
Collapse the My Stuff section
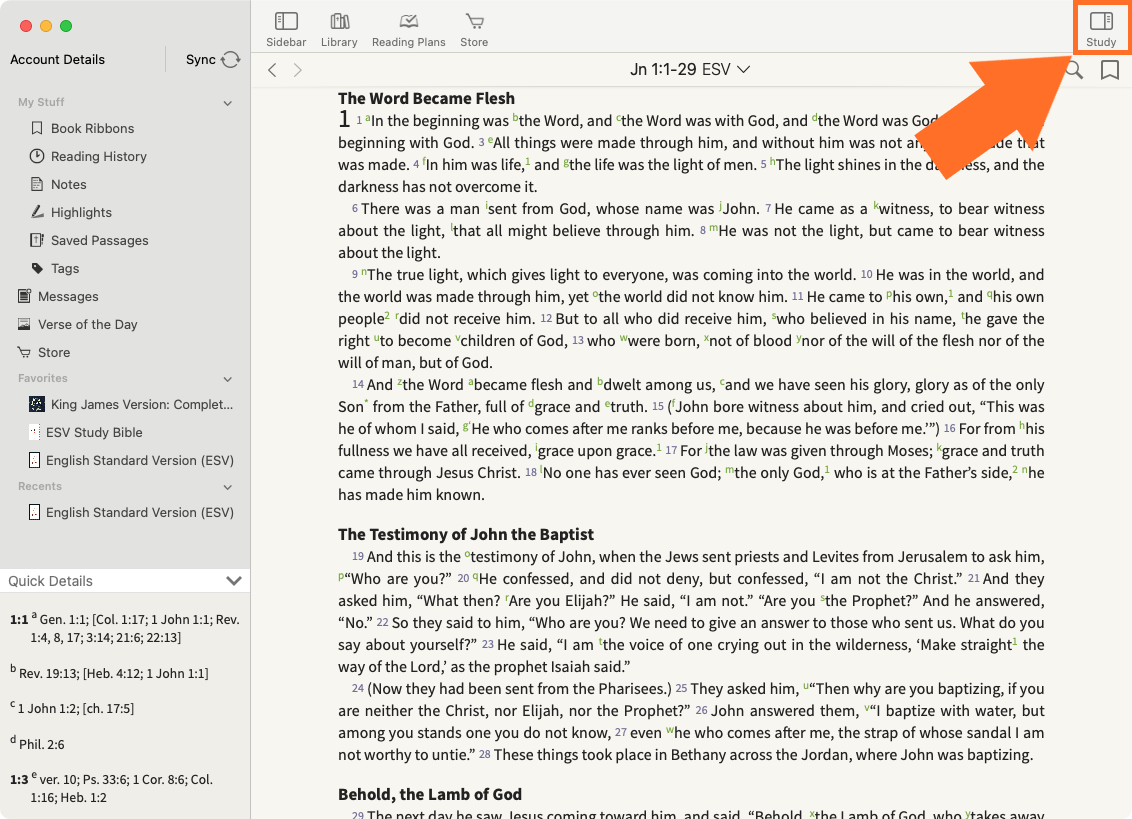(x=227, y=103)
